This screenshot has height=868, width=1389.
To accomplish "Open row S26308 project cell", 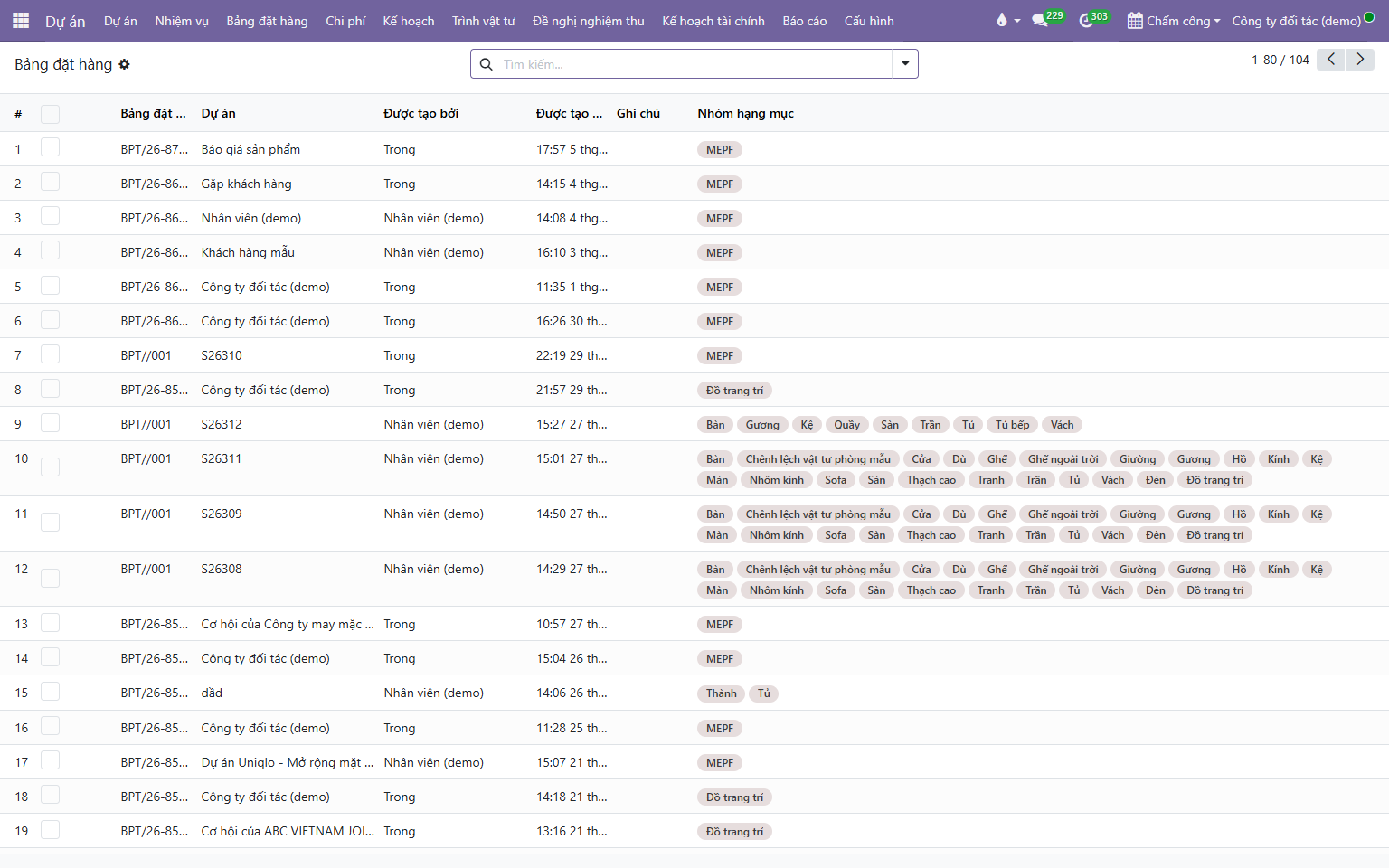I will pyautogui.click(x=222, y=569).
